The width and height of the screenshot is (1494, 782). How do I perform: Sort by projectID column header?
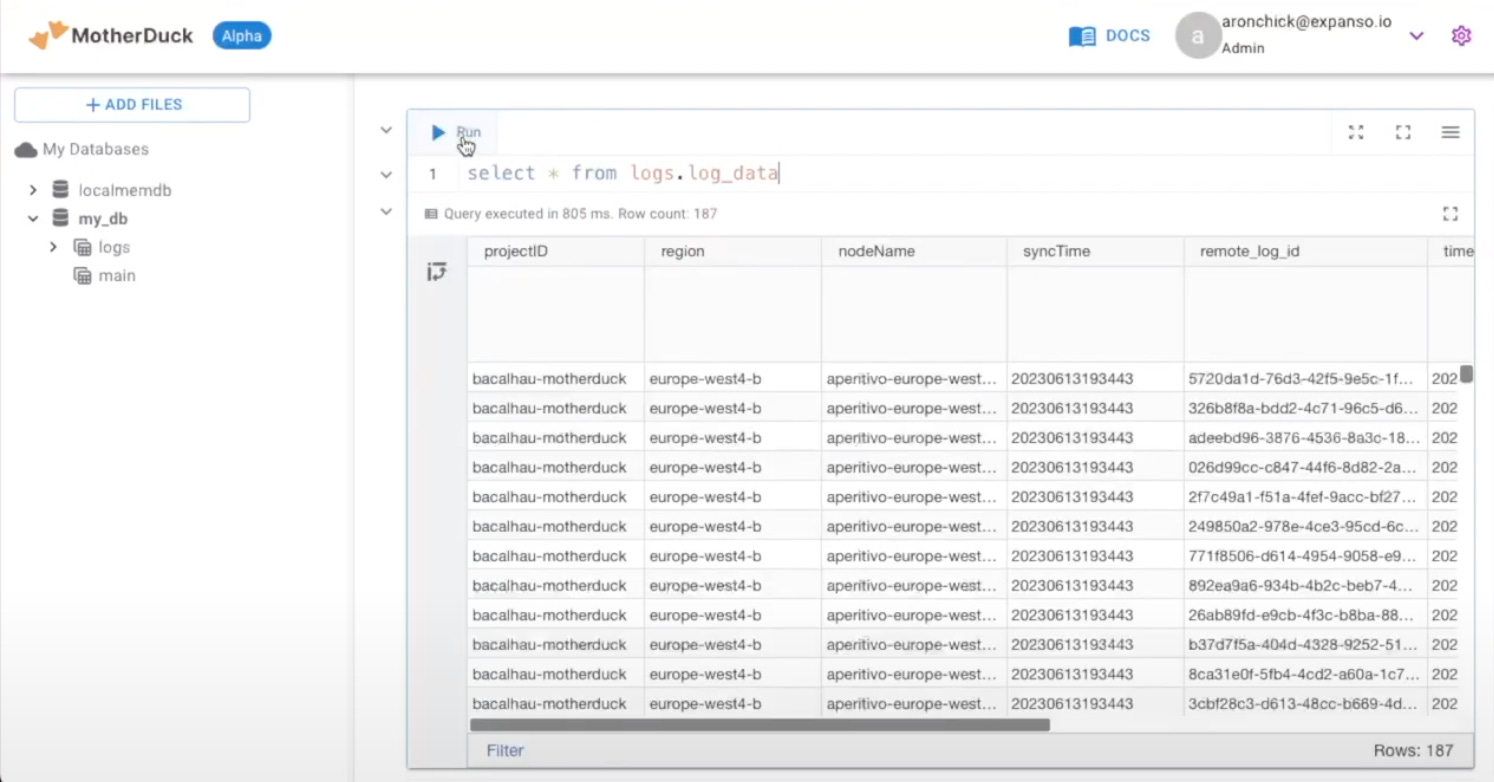click(x=556, y=251)
